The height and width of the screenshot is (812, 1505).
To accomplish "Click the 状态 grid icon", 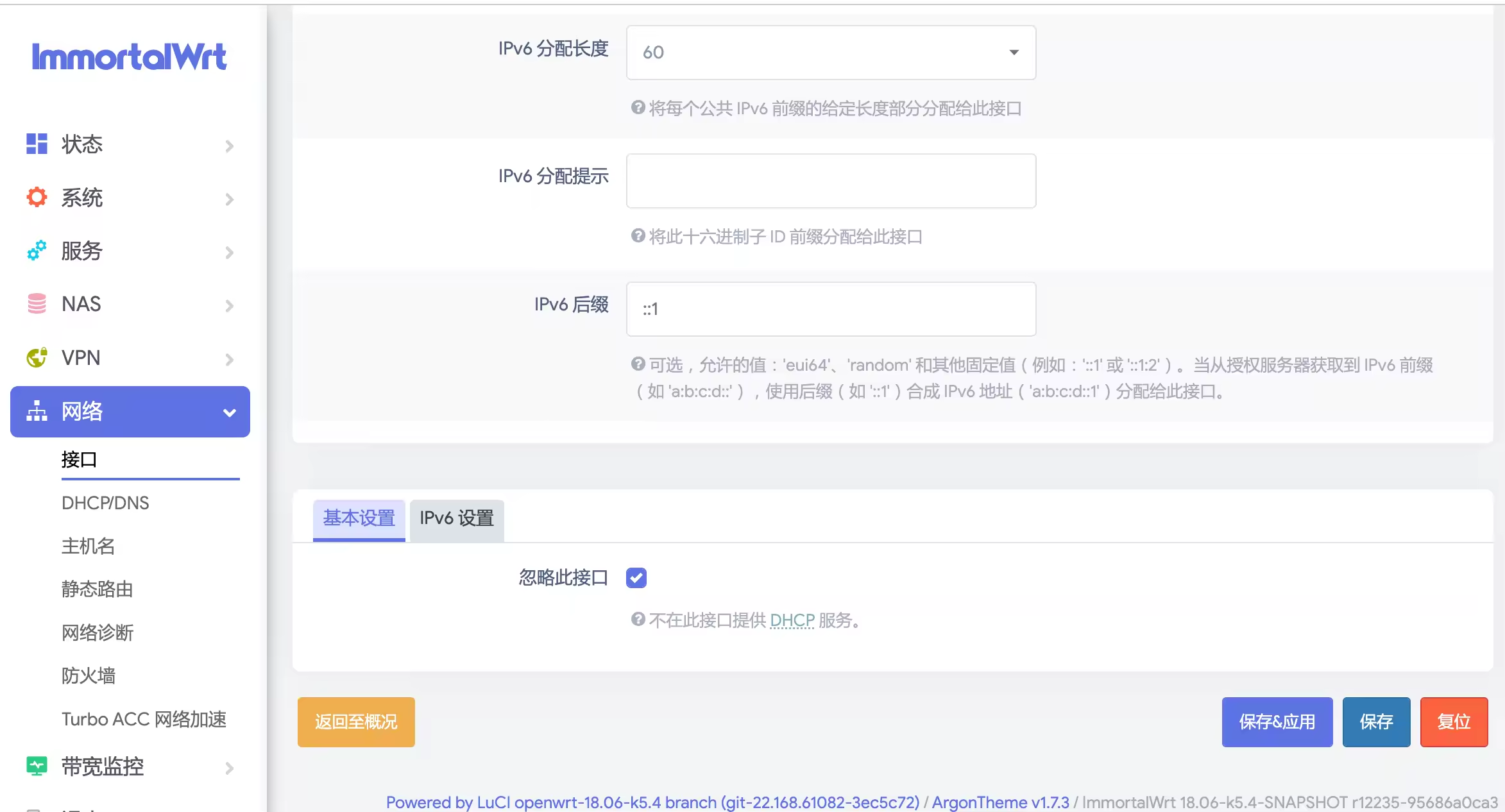I will [37, 144].
